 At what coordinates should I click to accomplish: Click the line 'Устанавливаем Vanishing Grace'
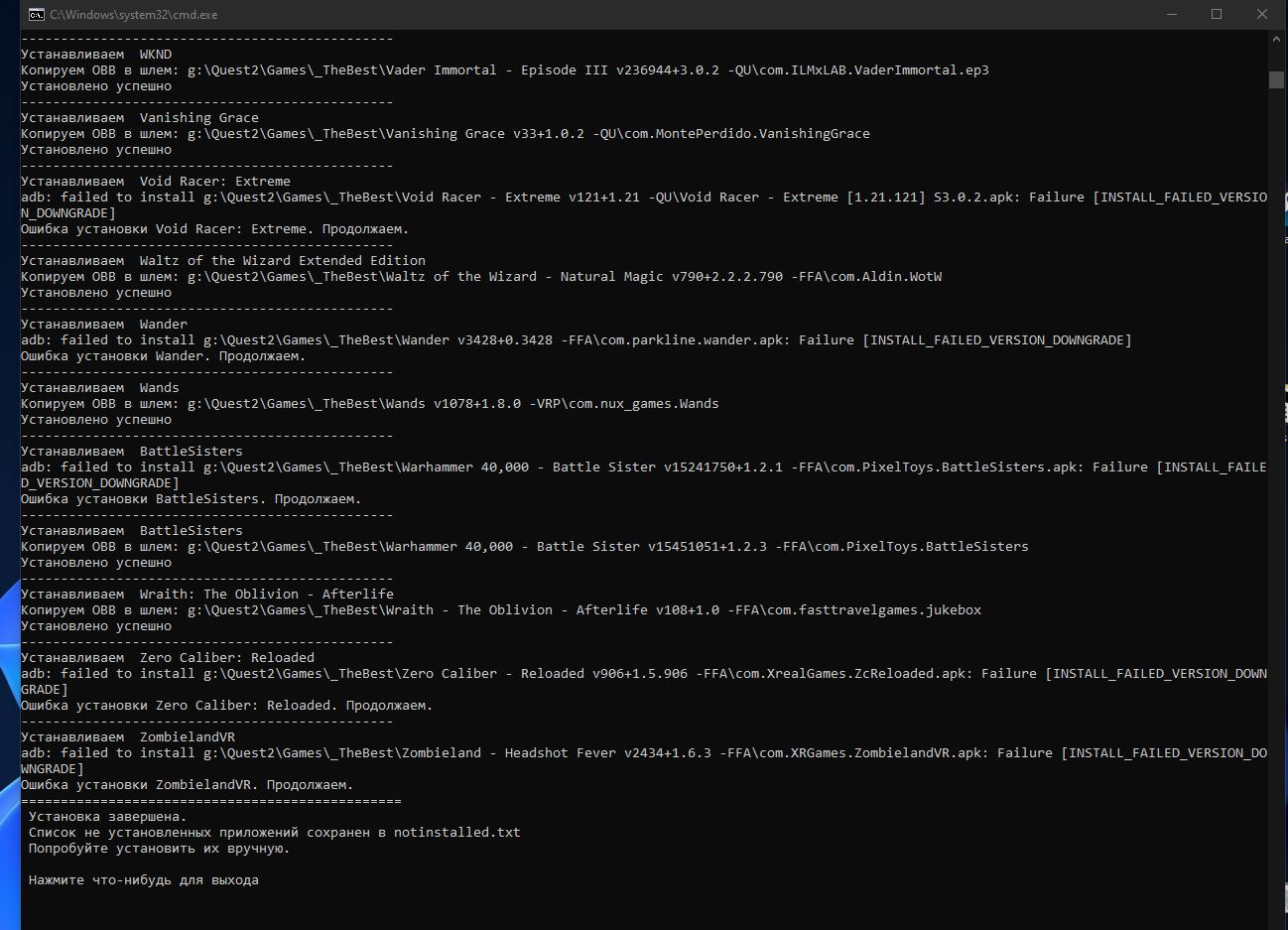140,118
